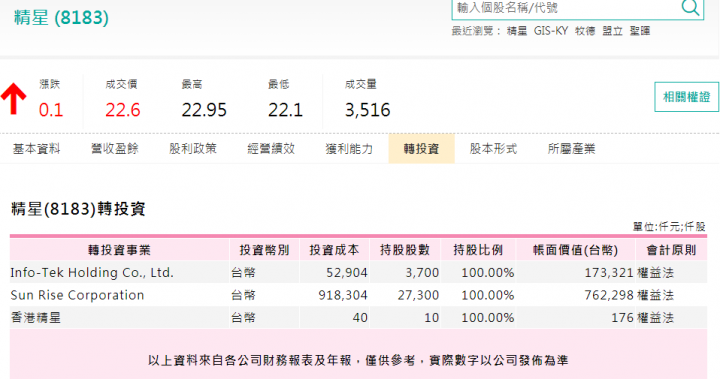This screenshot has width=720, height=379.
Task: Click the red up-arrow price indicator
Action: click(14, 98)
